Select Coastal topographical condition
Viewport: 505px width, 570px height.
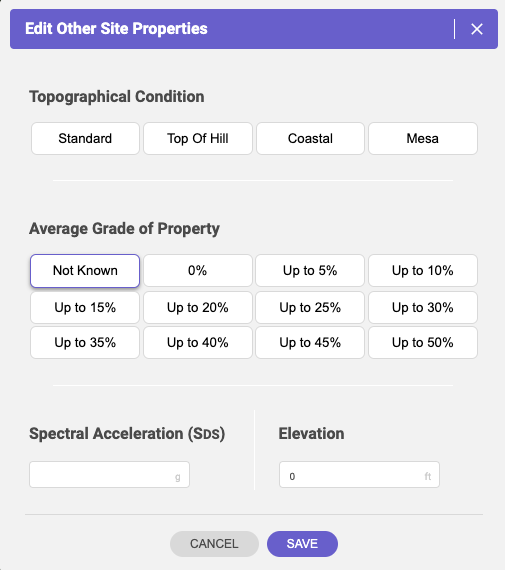[310, 139]
